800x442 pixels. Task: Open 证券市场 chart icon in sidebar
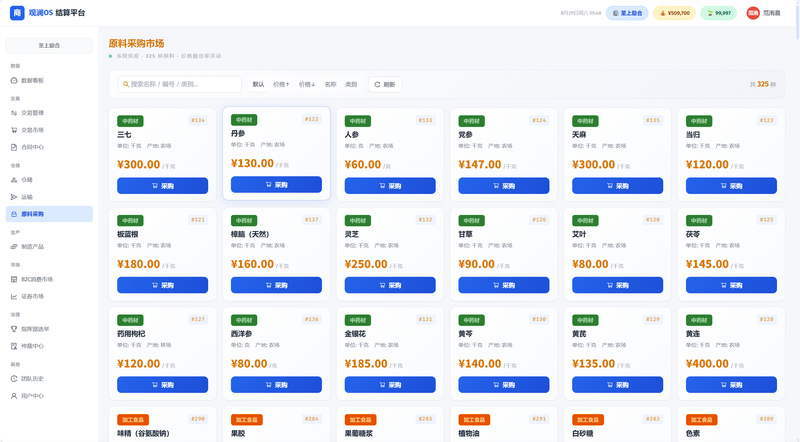click(x=14, y=297)
